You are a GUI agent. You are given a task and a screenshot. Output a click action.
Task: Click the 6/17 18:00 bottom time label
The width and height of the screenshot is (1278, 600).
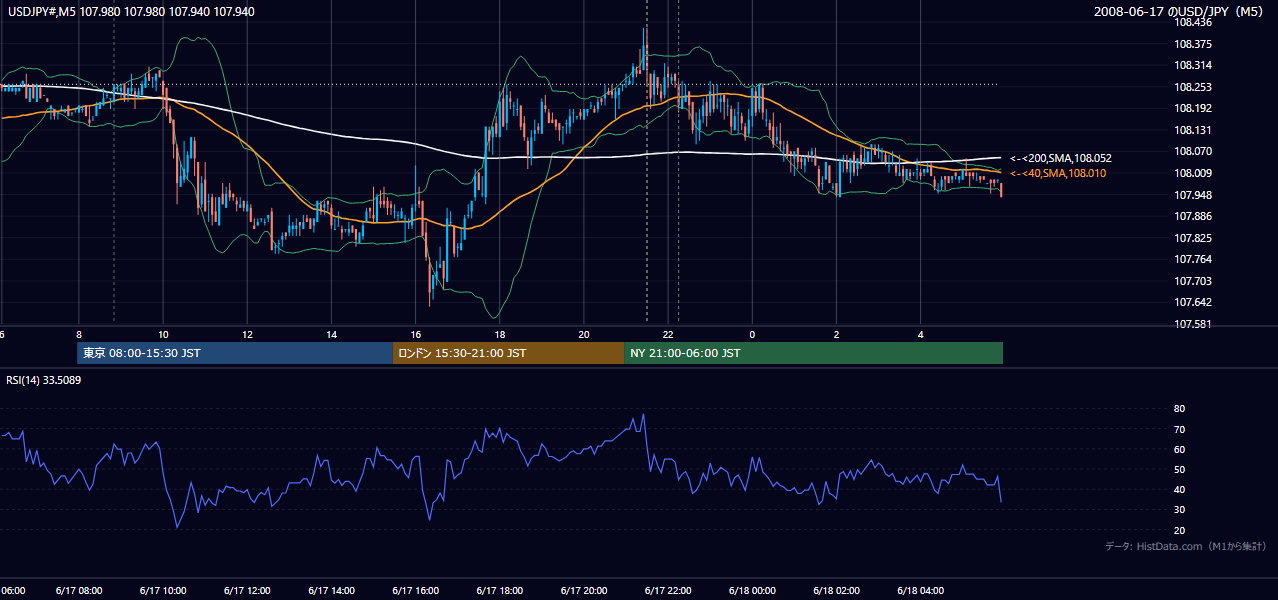pyautogui.click(x=499, y=590)
